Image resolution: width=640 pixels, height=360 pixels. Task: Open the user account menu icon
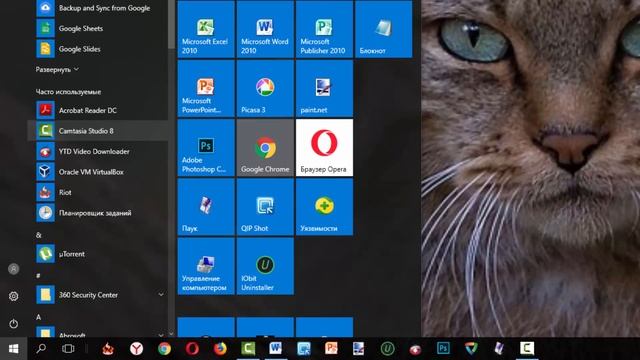13,269
